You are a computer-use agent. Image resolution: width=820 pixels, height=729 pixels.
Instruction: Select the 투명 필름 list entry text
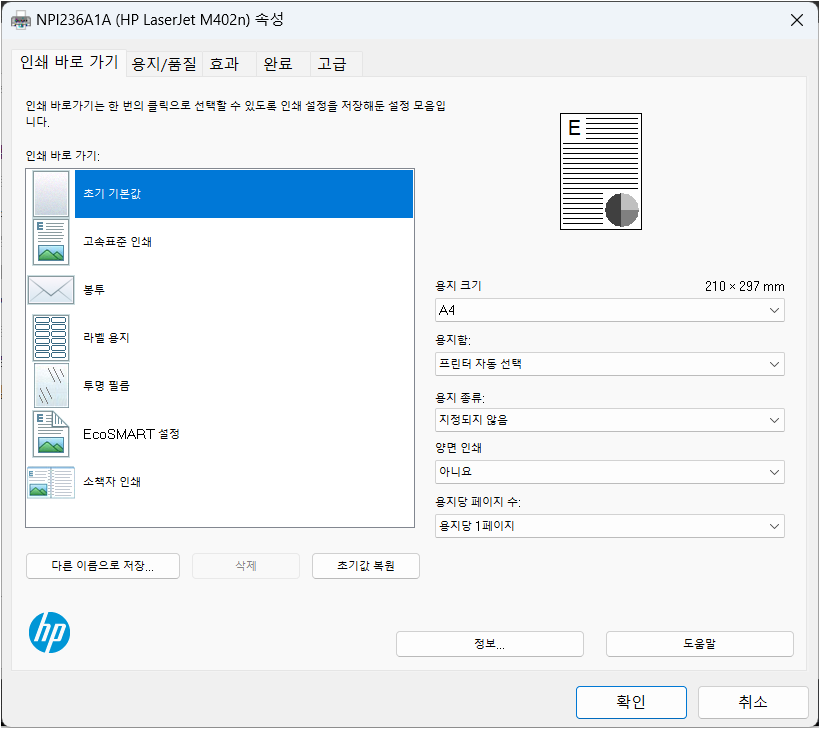(106, 386)
